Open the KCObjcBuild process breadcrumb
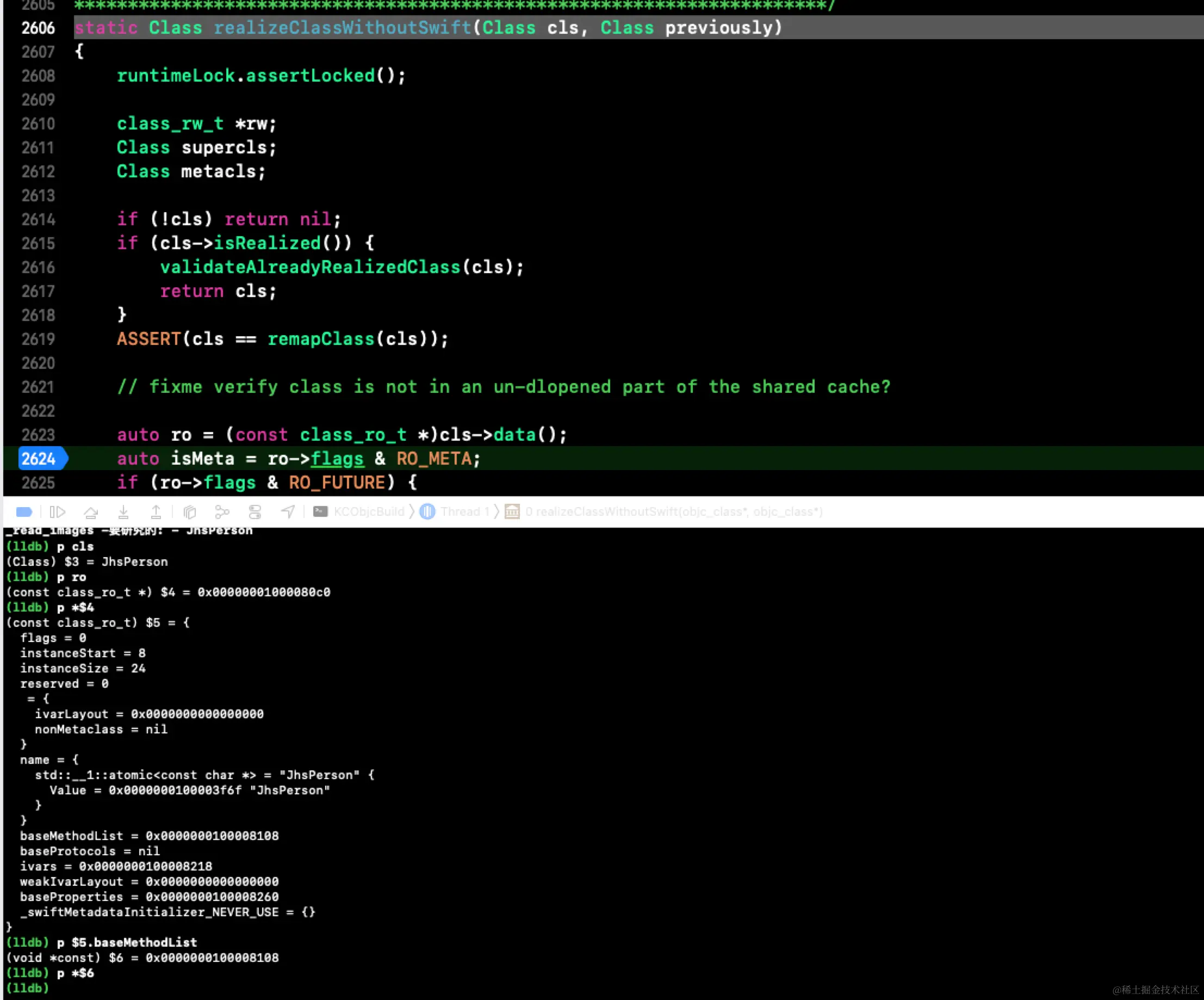 (x=369, y=512)
